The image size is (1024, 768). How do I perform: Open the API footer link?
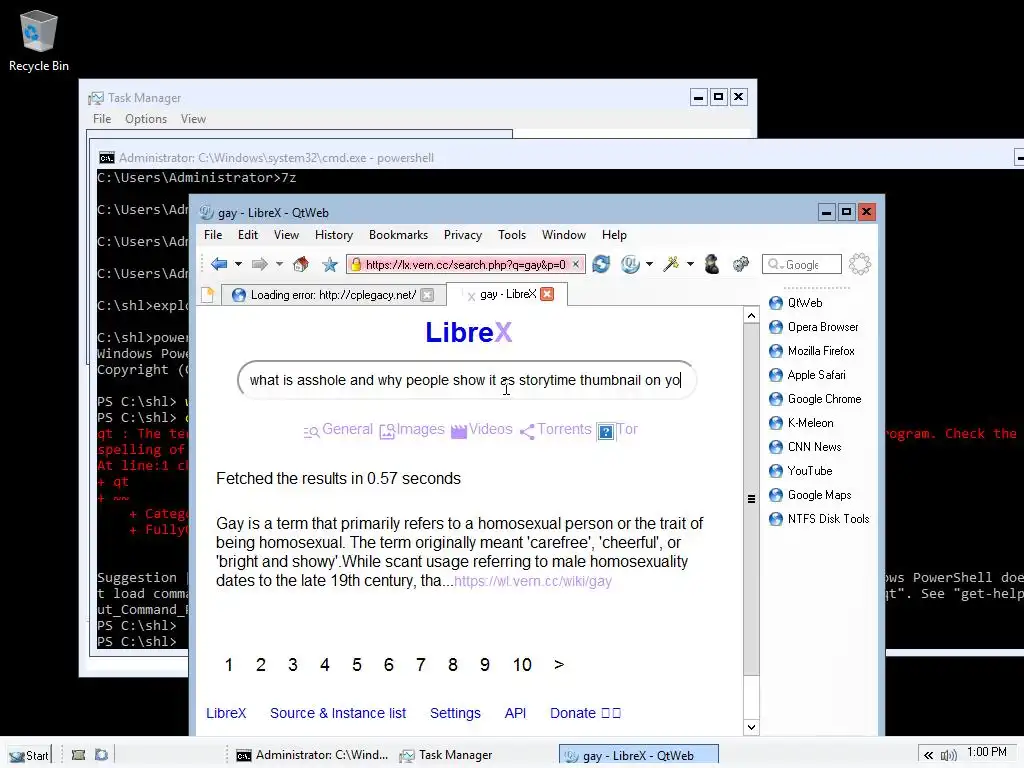tap(515, 713)
